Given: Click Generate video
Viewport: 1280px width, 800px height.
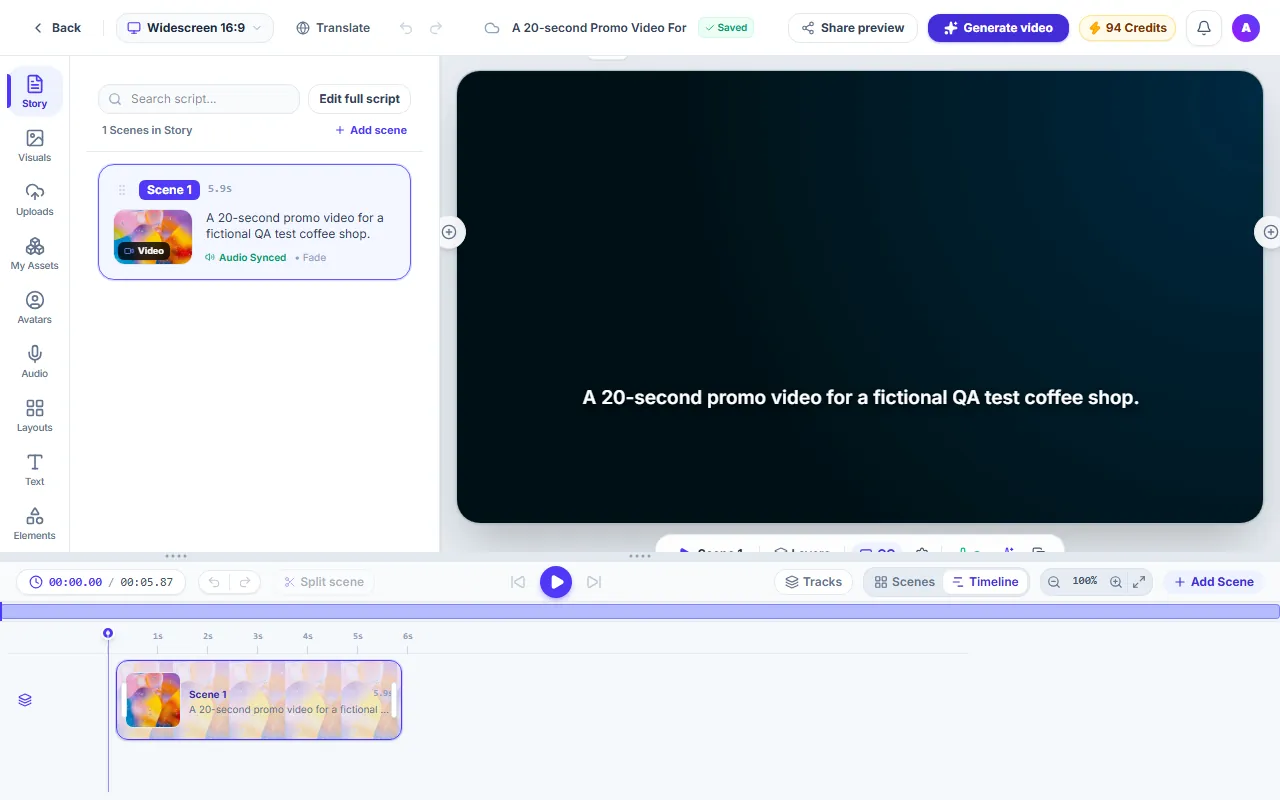Looking at the screenshot, I should tap(998, 28).
